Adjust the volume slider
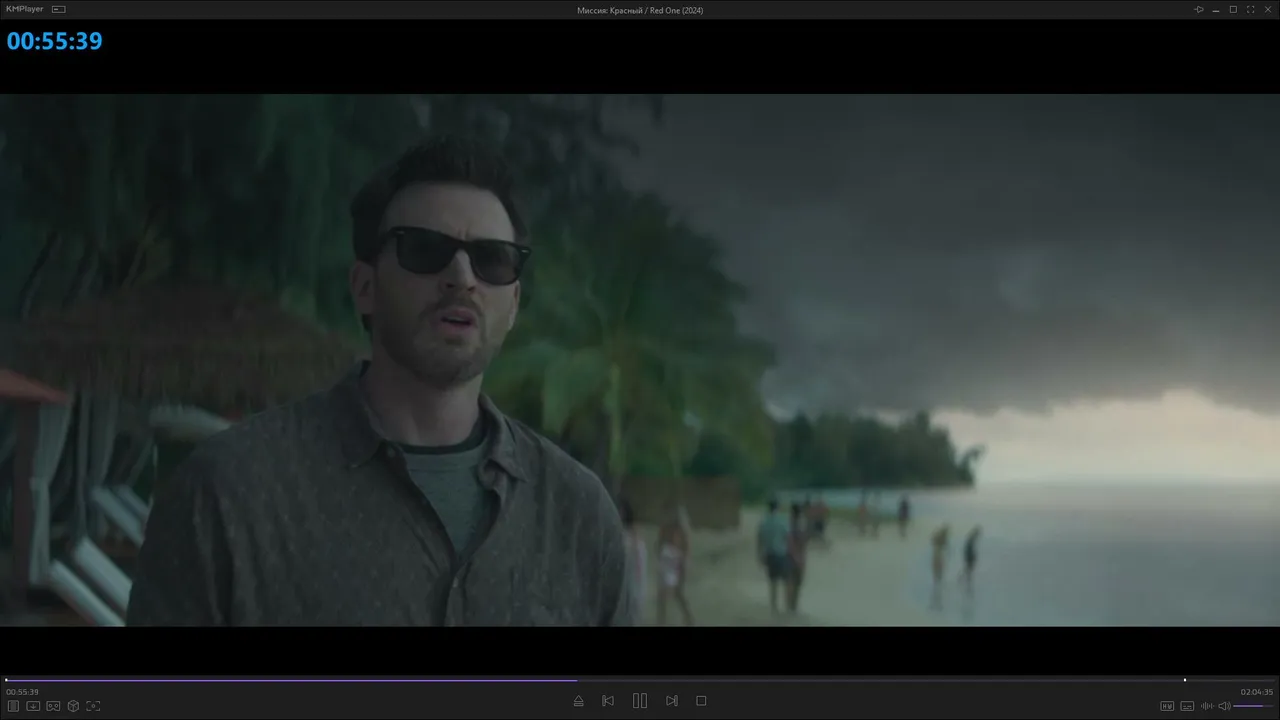 point(1254,706)
